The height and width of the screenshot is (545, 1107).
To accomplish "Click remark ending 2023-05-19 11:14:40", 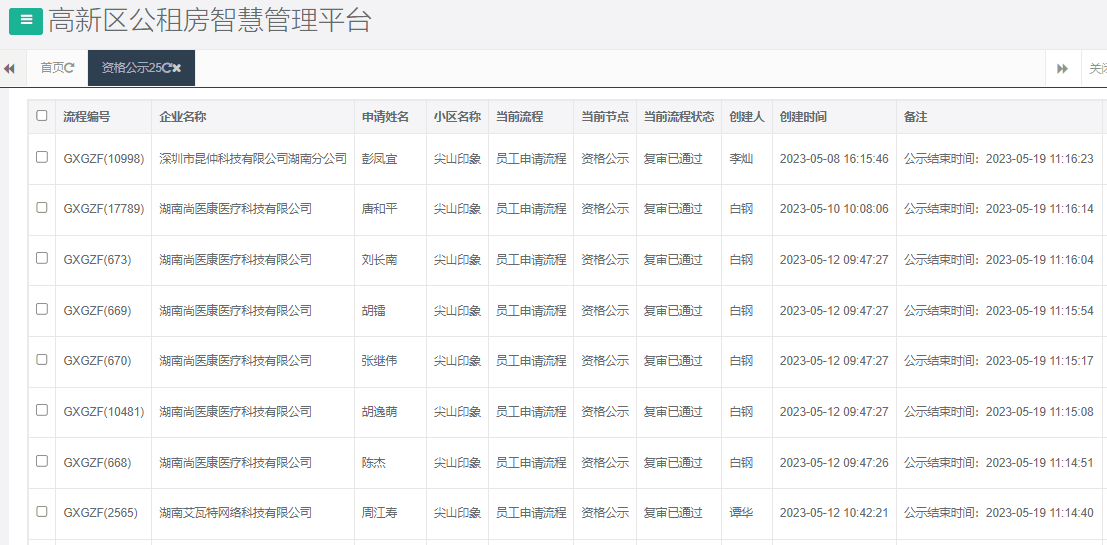I will tap(998, 513).
